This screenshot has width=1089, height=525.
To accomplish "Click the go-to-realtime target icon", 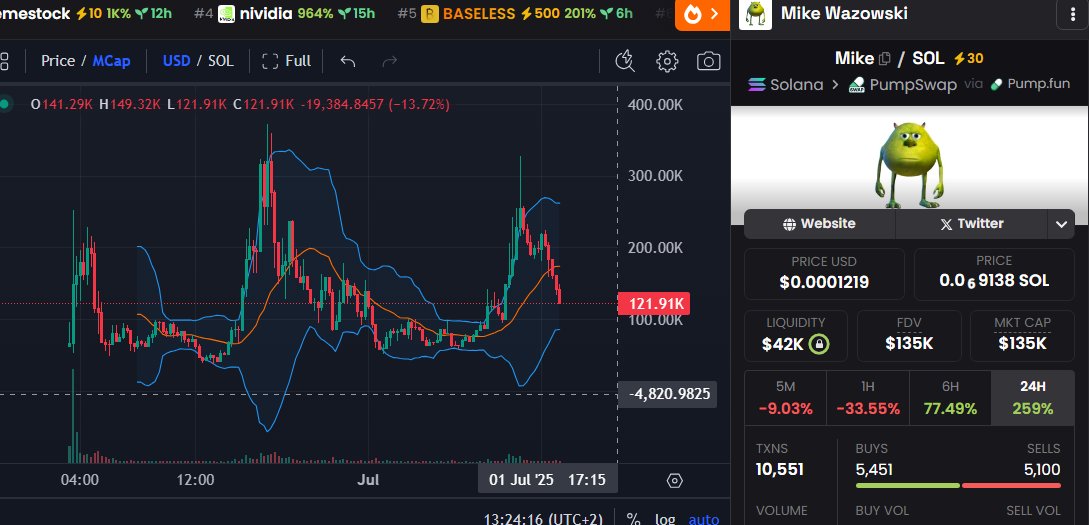I will [x=674, y=481].
